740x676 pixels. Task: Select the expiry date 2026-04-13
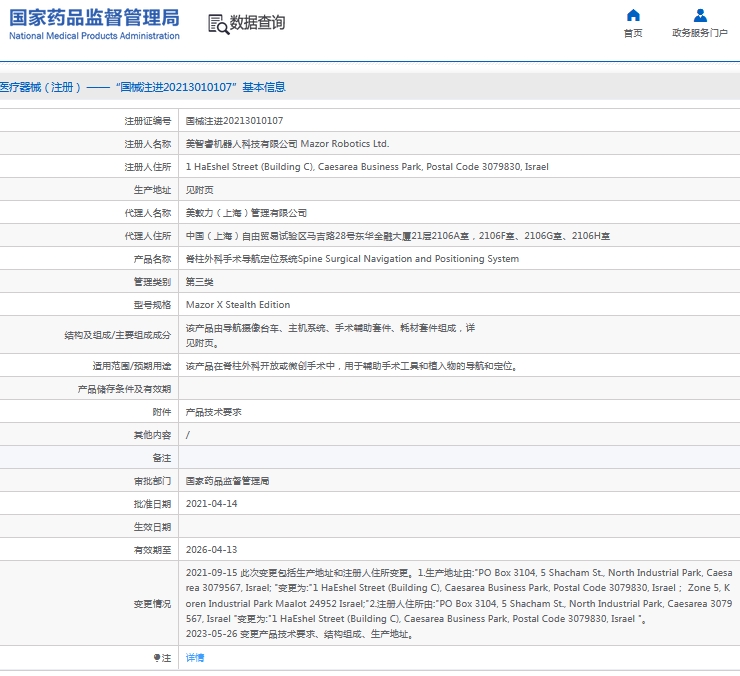(211, 549)
